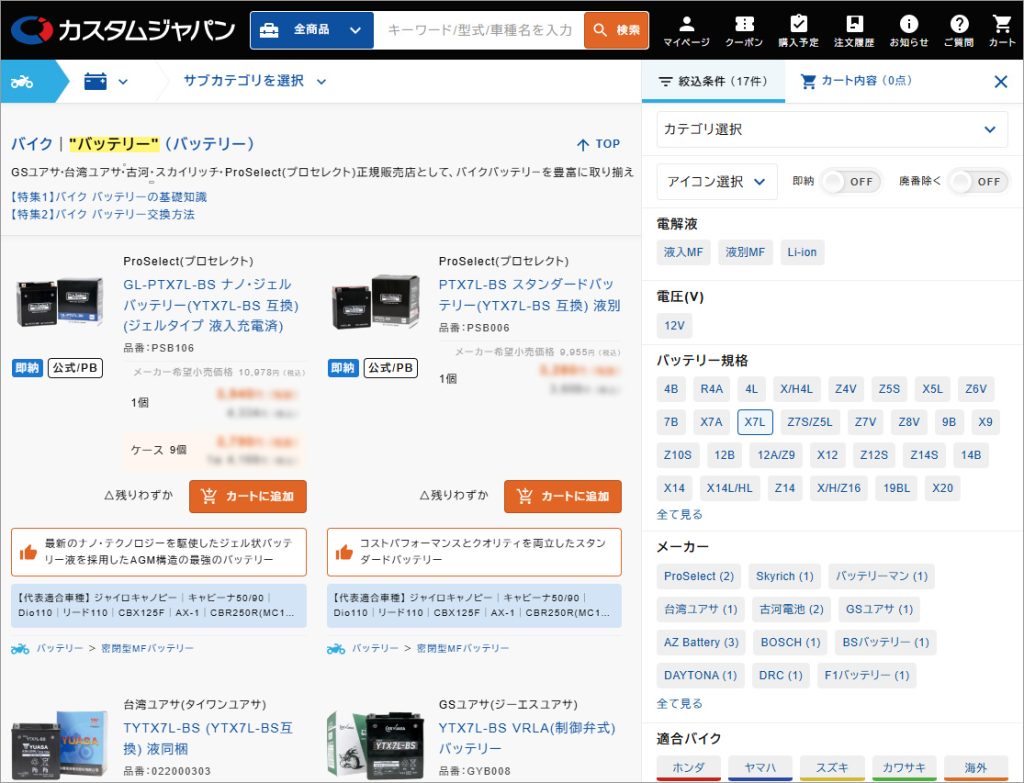Filter by maker ProSelect (2)
This screenshot has width=1024, height=783.
699,576
